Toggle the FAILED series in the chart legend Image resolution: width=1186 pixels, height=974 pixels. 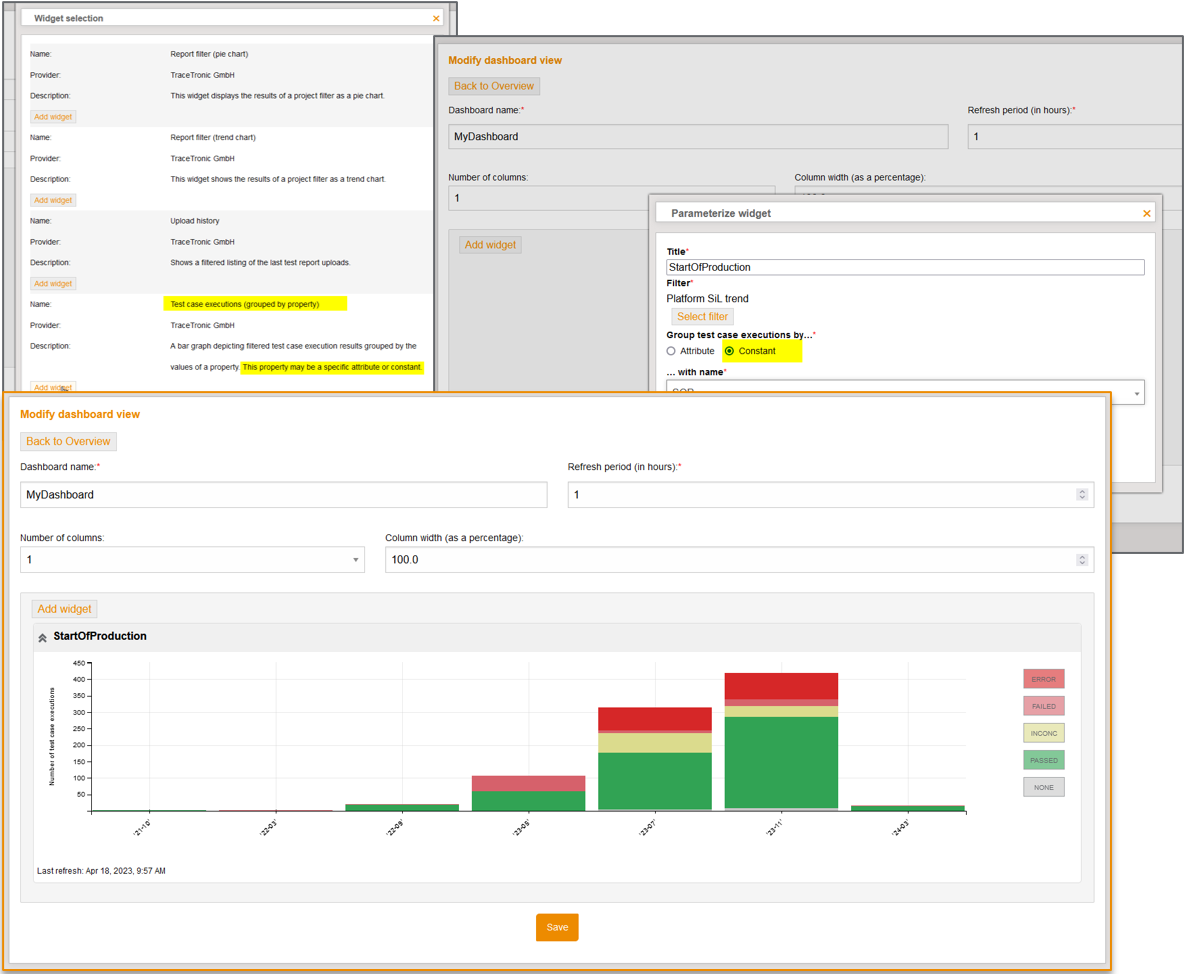point(1043,705)
